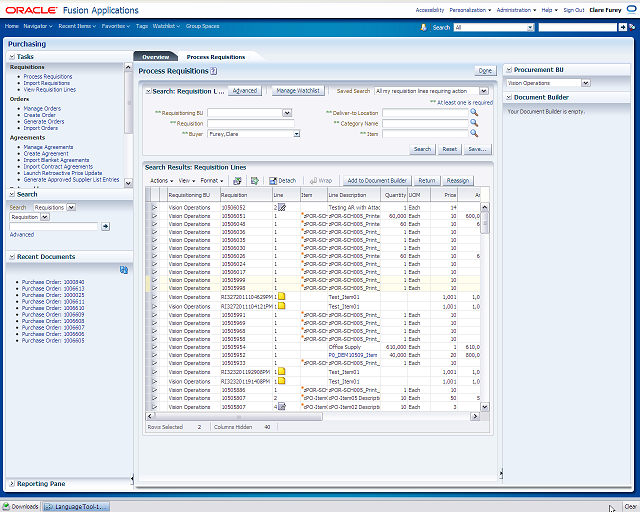Click the Manage Watchlist button
640x512 pixels.
tap(298, 91)
